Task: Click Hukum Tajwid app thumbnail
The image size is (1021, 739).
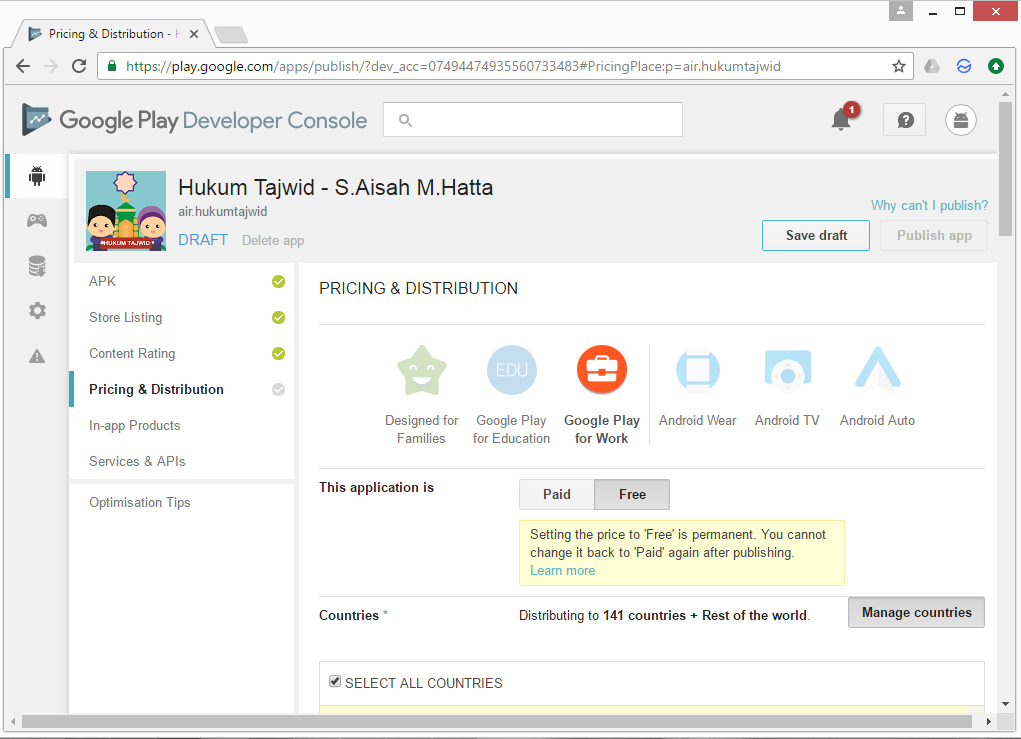Action: [x=126, y=211]
